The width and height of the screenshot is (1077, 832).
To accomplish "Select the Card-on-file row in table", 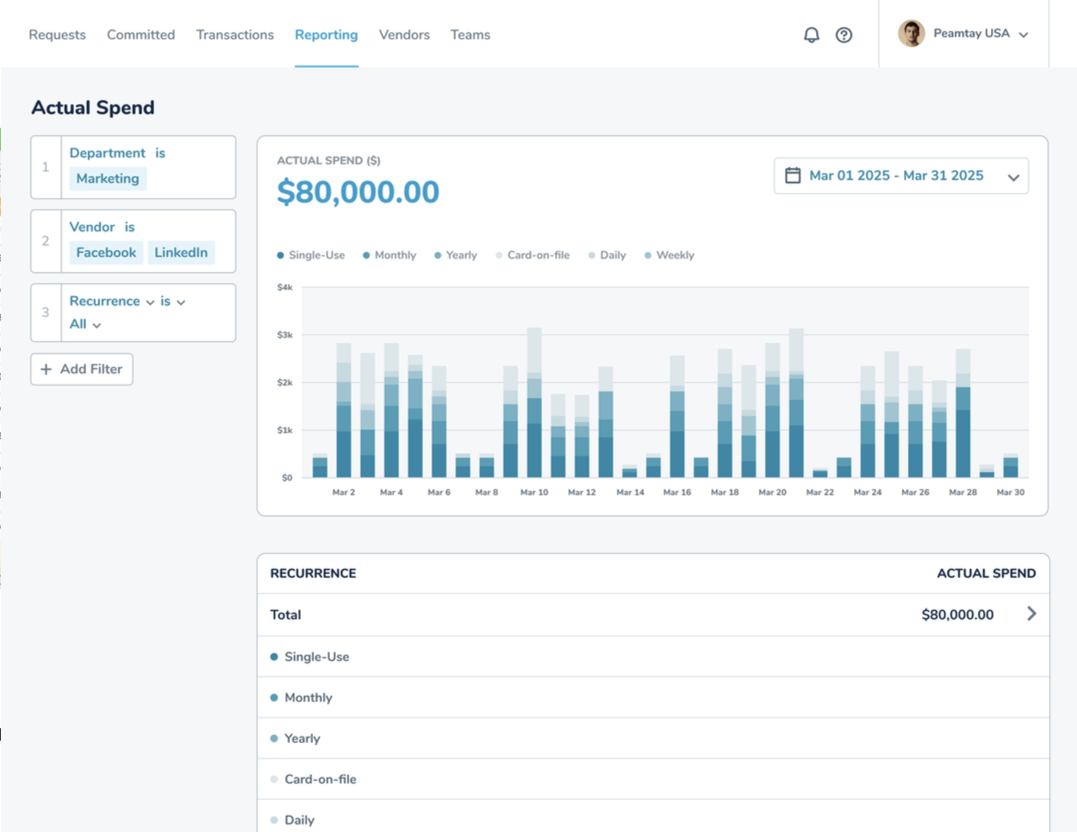I will [x=653, y=779].
